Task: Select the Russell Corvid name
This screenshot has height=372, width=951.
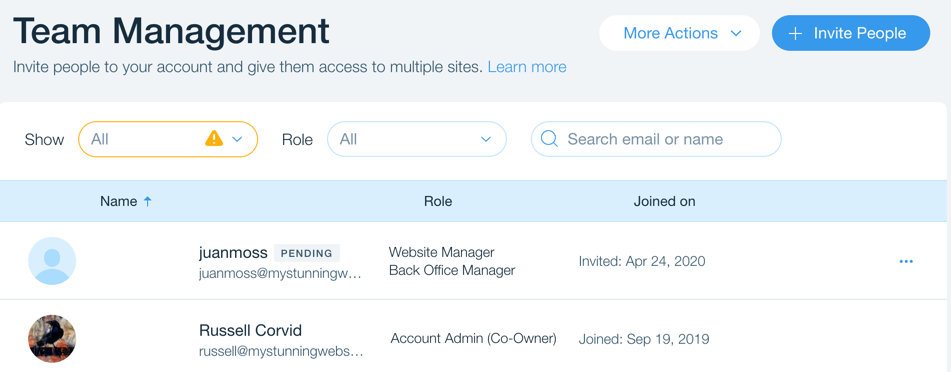Action: (x=250, y=331)
